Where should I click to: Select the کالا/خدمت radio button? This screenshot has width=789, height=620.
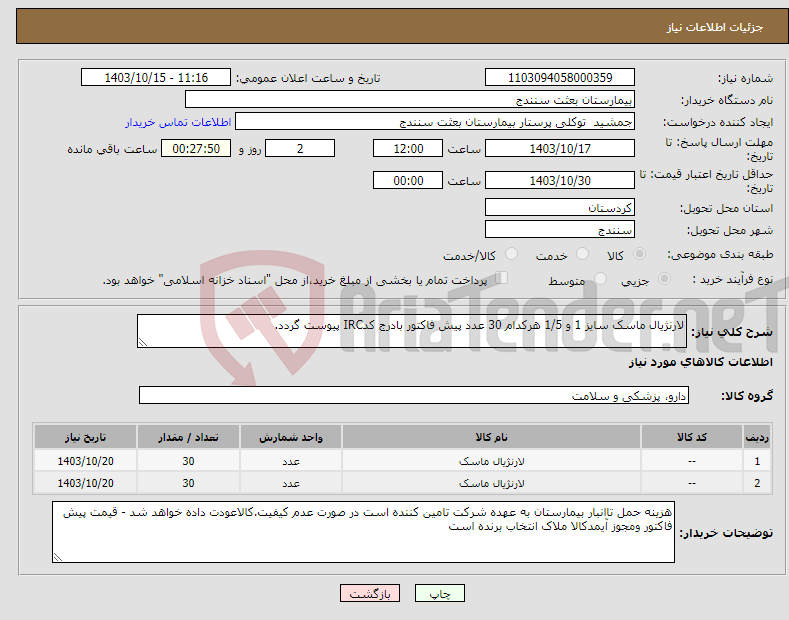(511, 254)
